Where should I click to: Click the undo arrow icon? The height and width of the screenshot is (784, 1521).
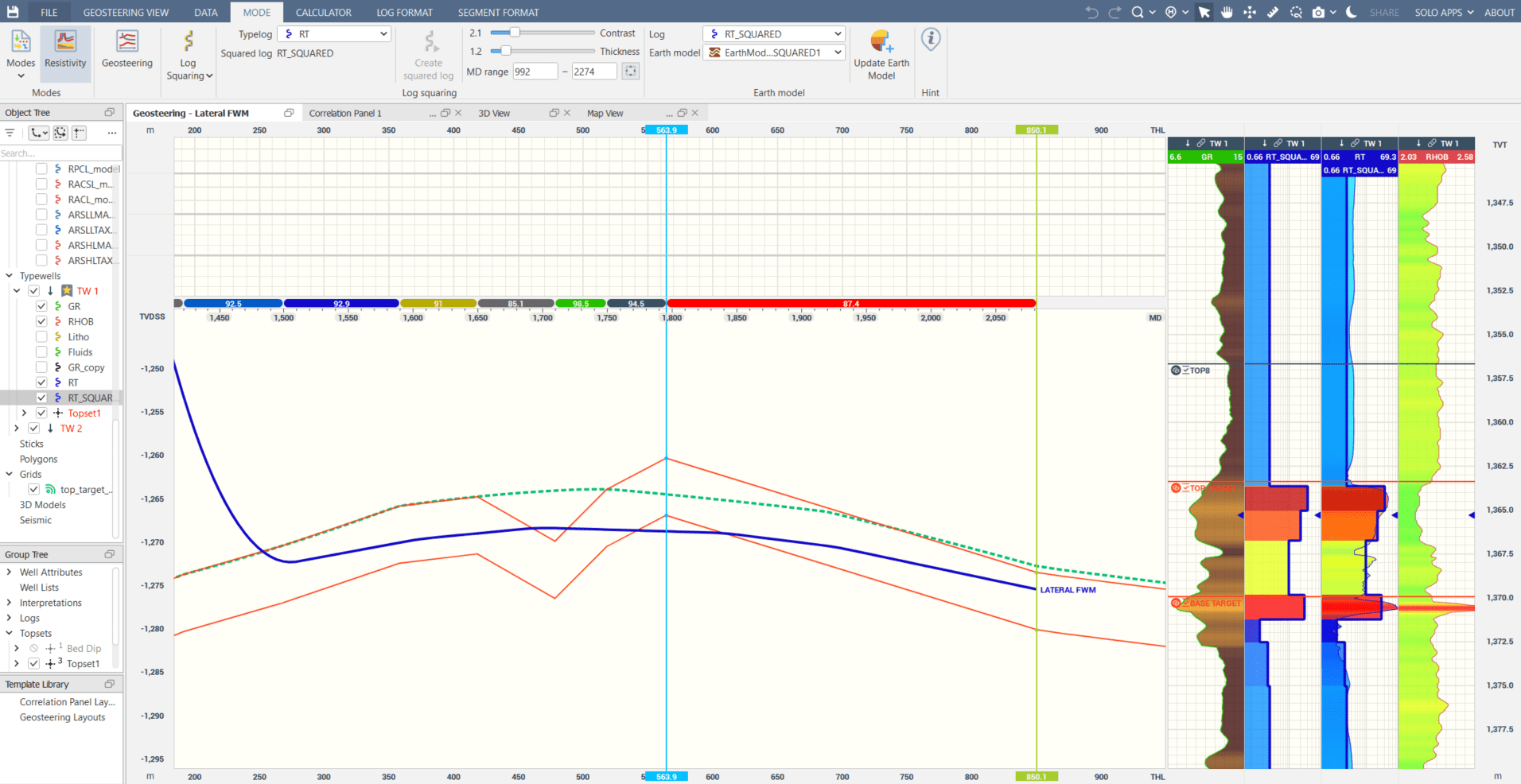coord(1091,12)
